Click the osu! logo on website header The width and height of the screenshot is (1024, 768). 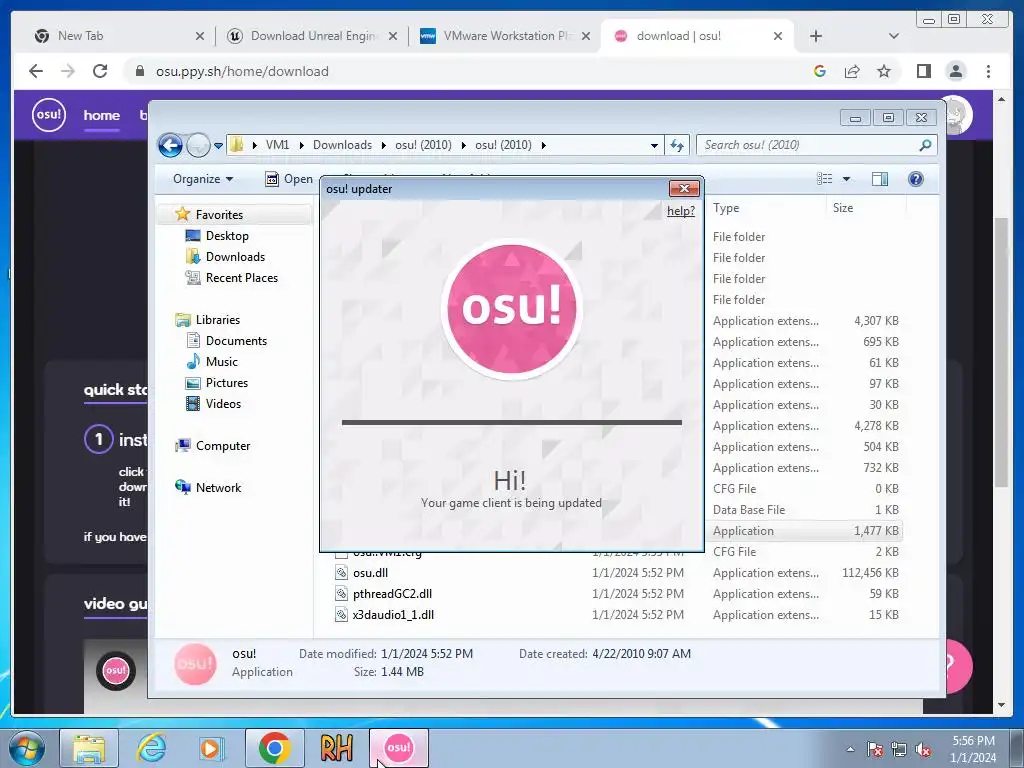[x=49, y=115]
